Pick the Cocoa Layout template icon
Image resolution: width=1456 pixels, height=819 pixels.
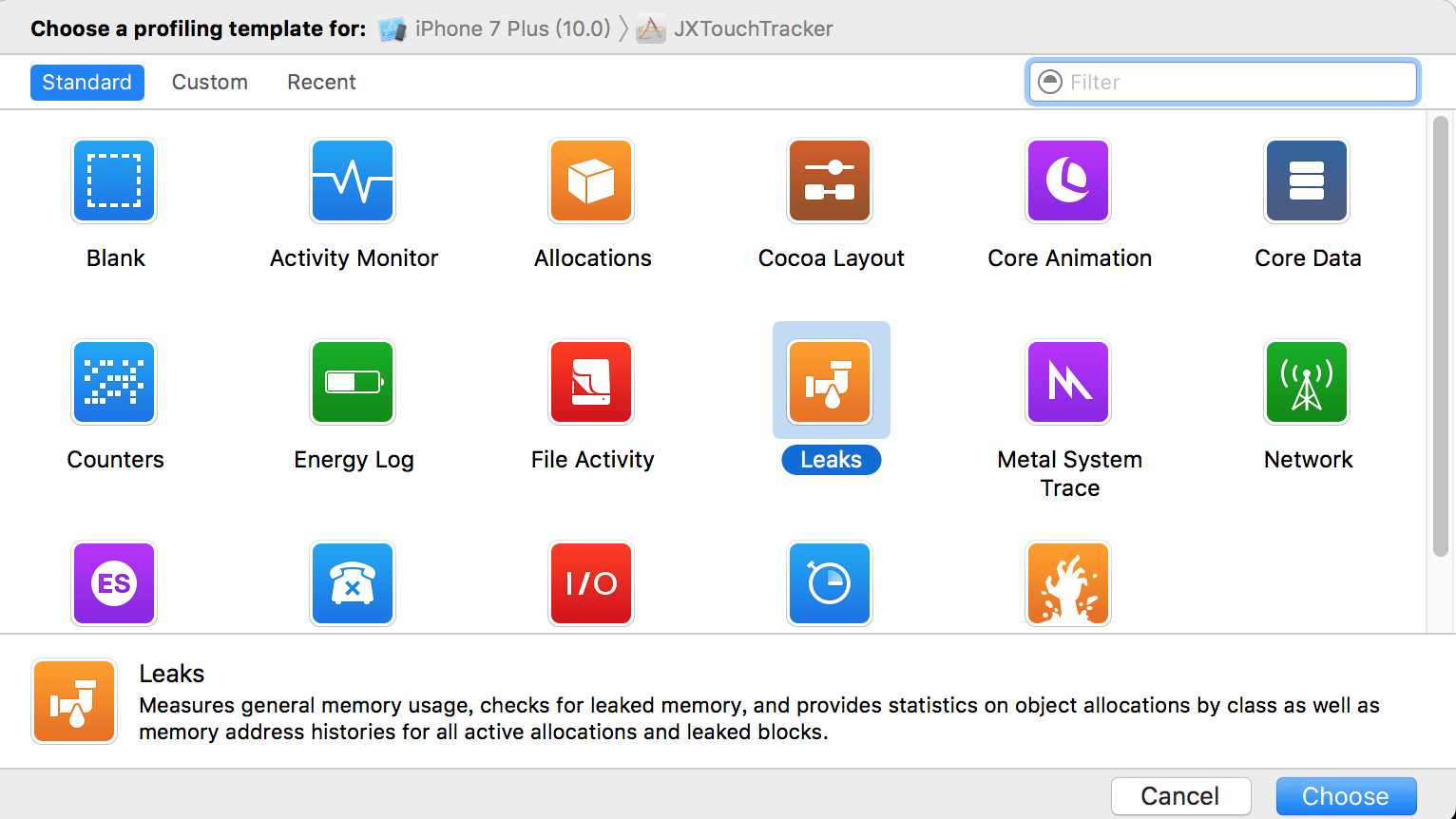(830, 181)
